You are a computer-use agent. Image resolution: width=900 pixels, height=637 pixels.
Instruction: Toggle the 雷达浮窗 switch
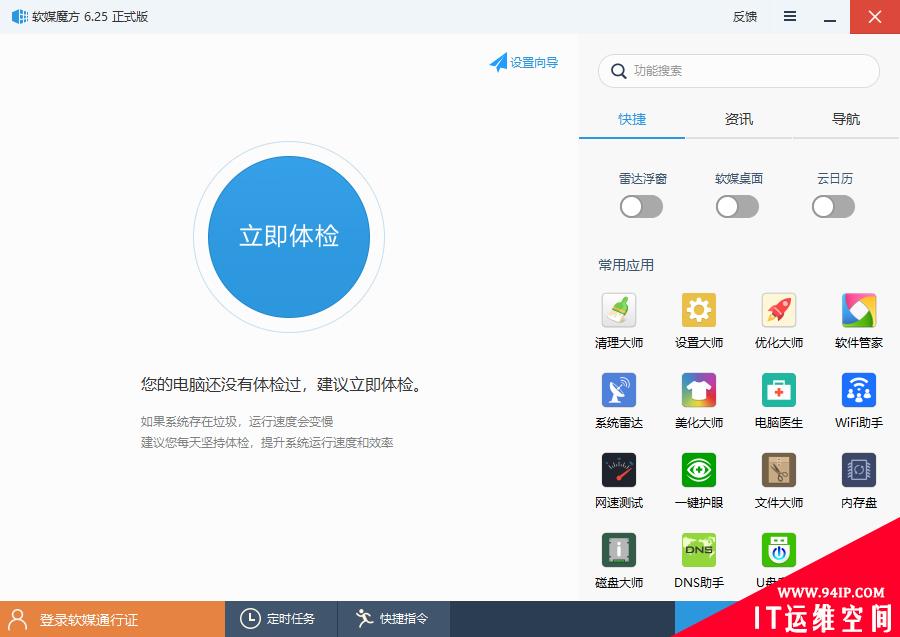point(641,207)
